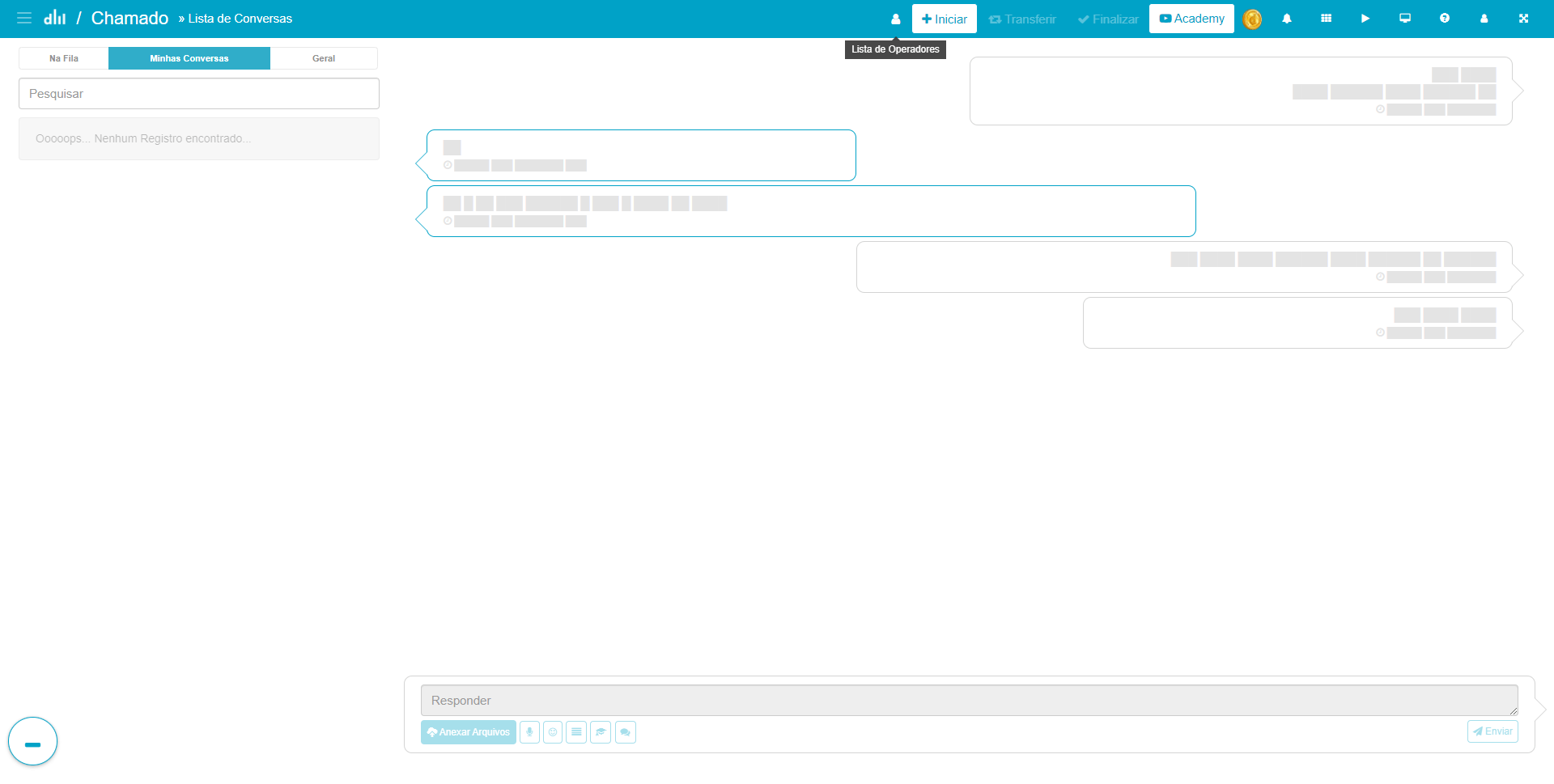The height and width of the screenshot is (784, 1554).
Task: Focus the Responder reply text area
Action: coord(970,701)
